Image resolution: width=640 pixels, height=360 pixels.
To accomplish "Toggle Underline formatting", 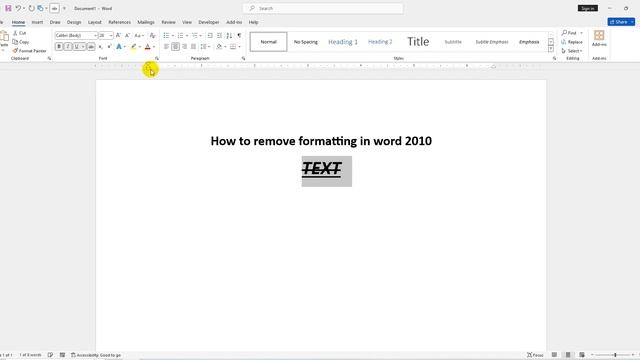I will tap(76, 47).
